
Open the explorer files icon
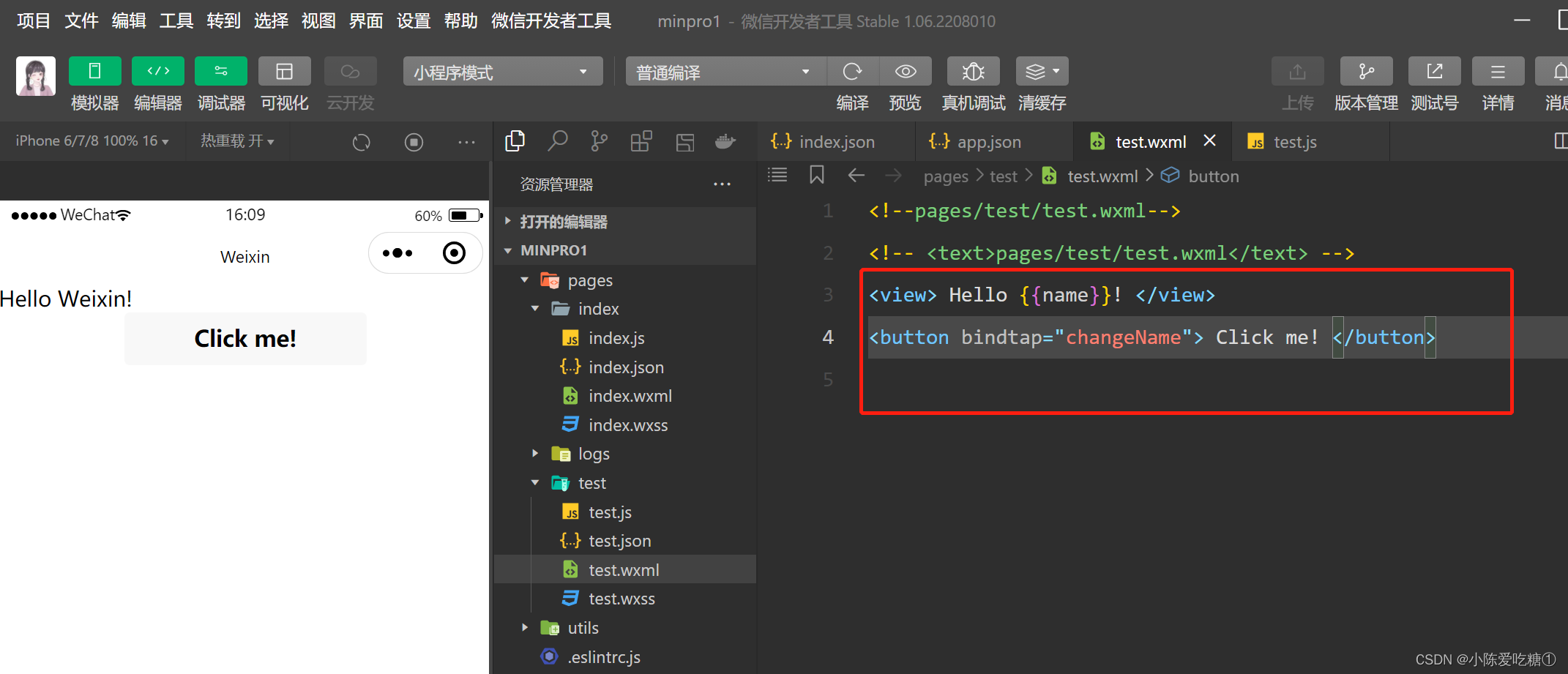(x=515, y=141)
